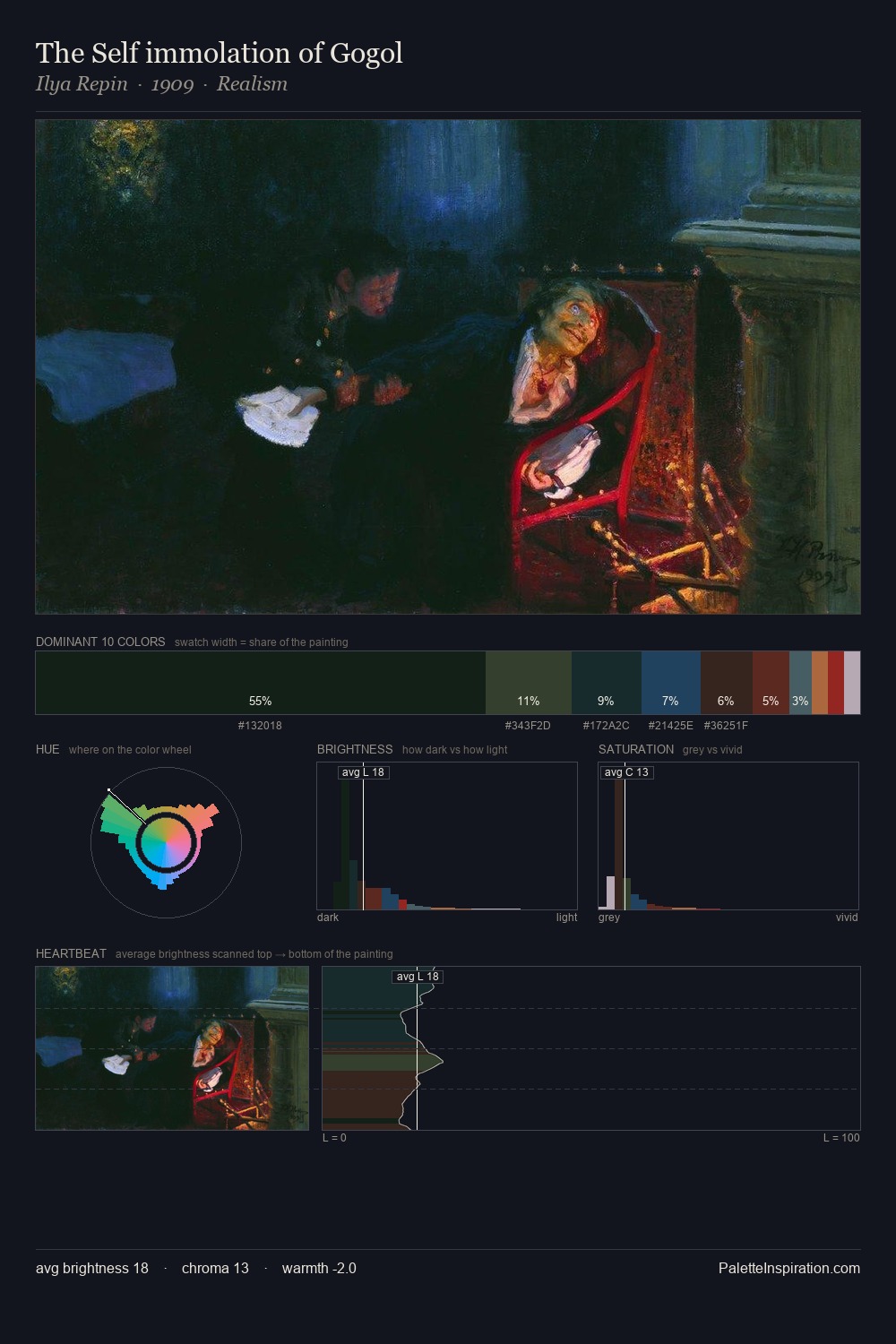896x1344 pixels.
Task: Open the large painting image
Action: 448,366
